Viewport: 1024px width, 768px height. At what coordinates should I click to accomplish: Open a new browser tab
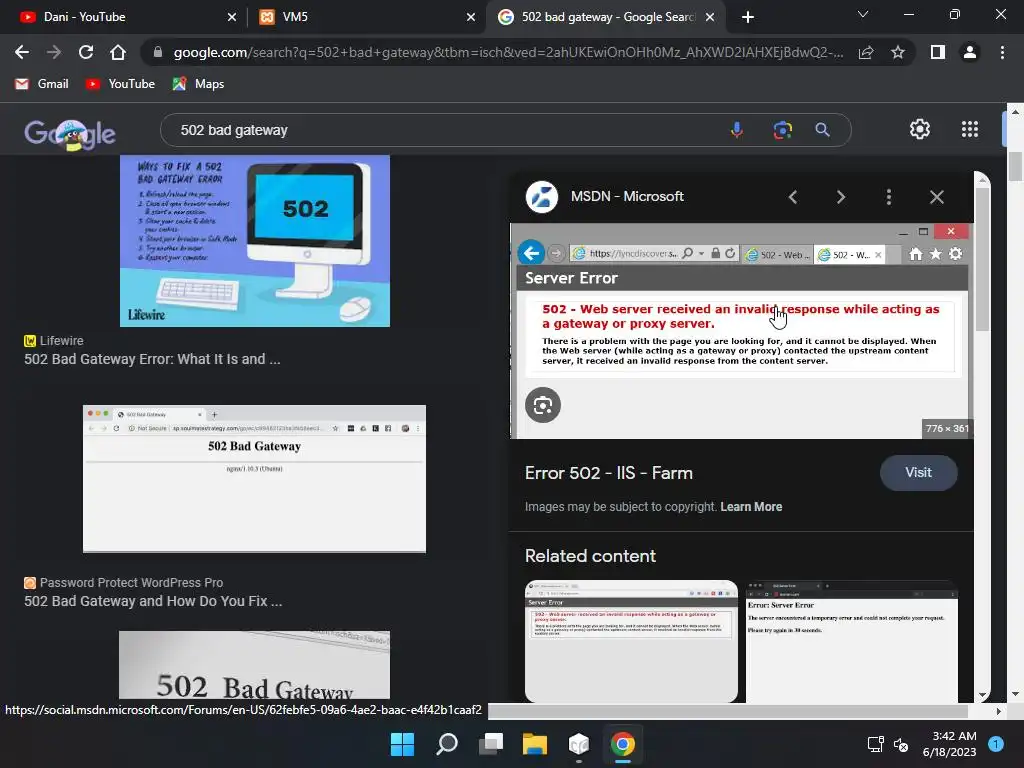[748, 17]
